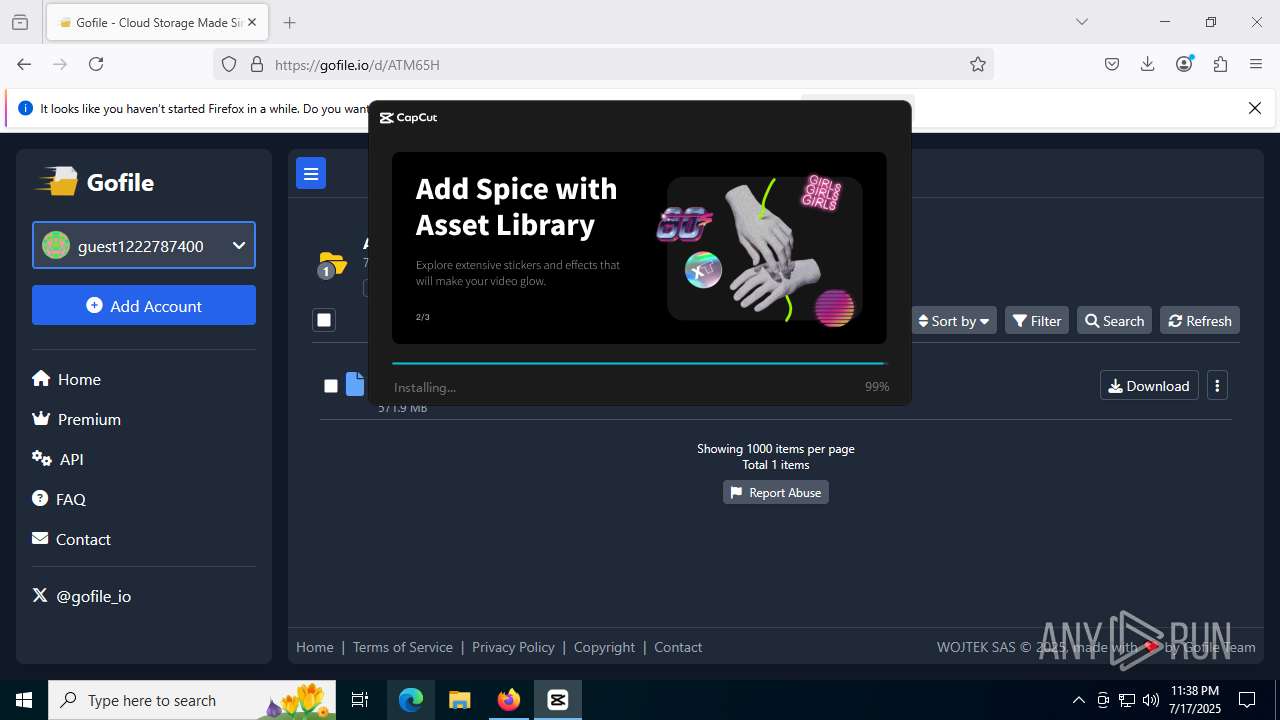Click the blue file icon in the row
This screenshot has width=1280, height=720.
(x=355, y=384)
